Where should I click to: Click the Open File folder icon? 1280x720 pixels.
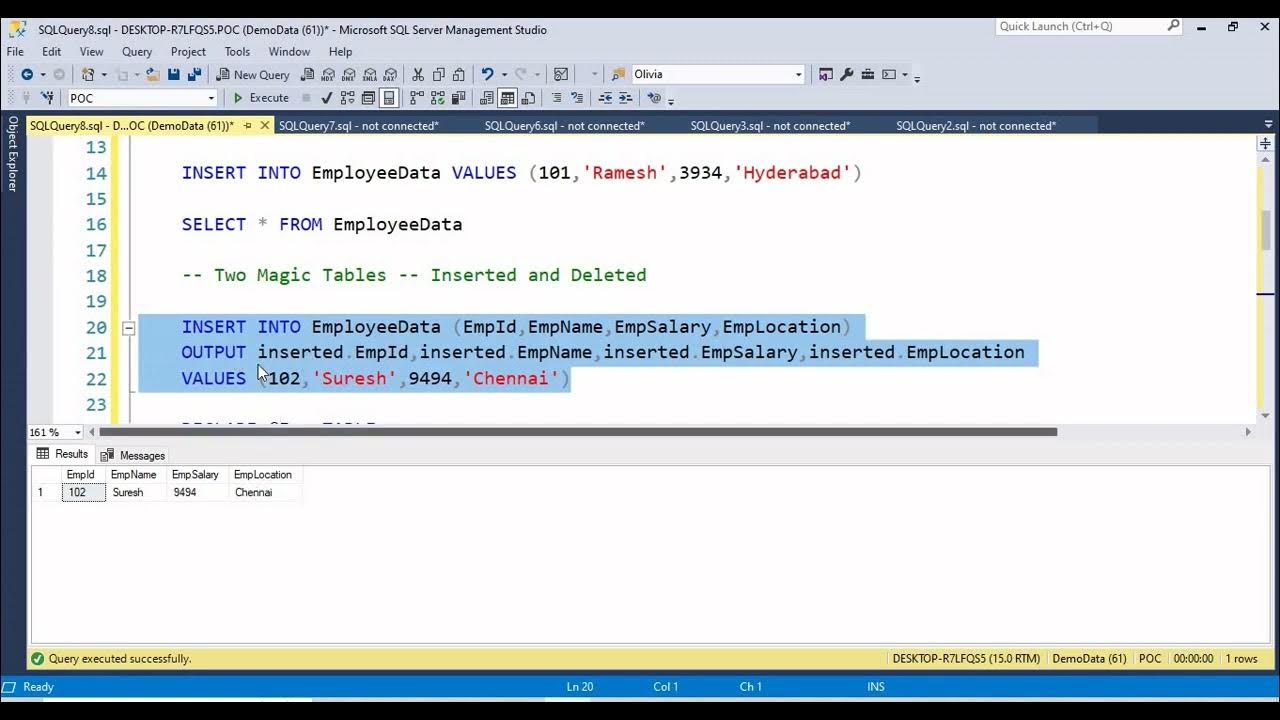coord(153,74)
